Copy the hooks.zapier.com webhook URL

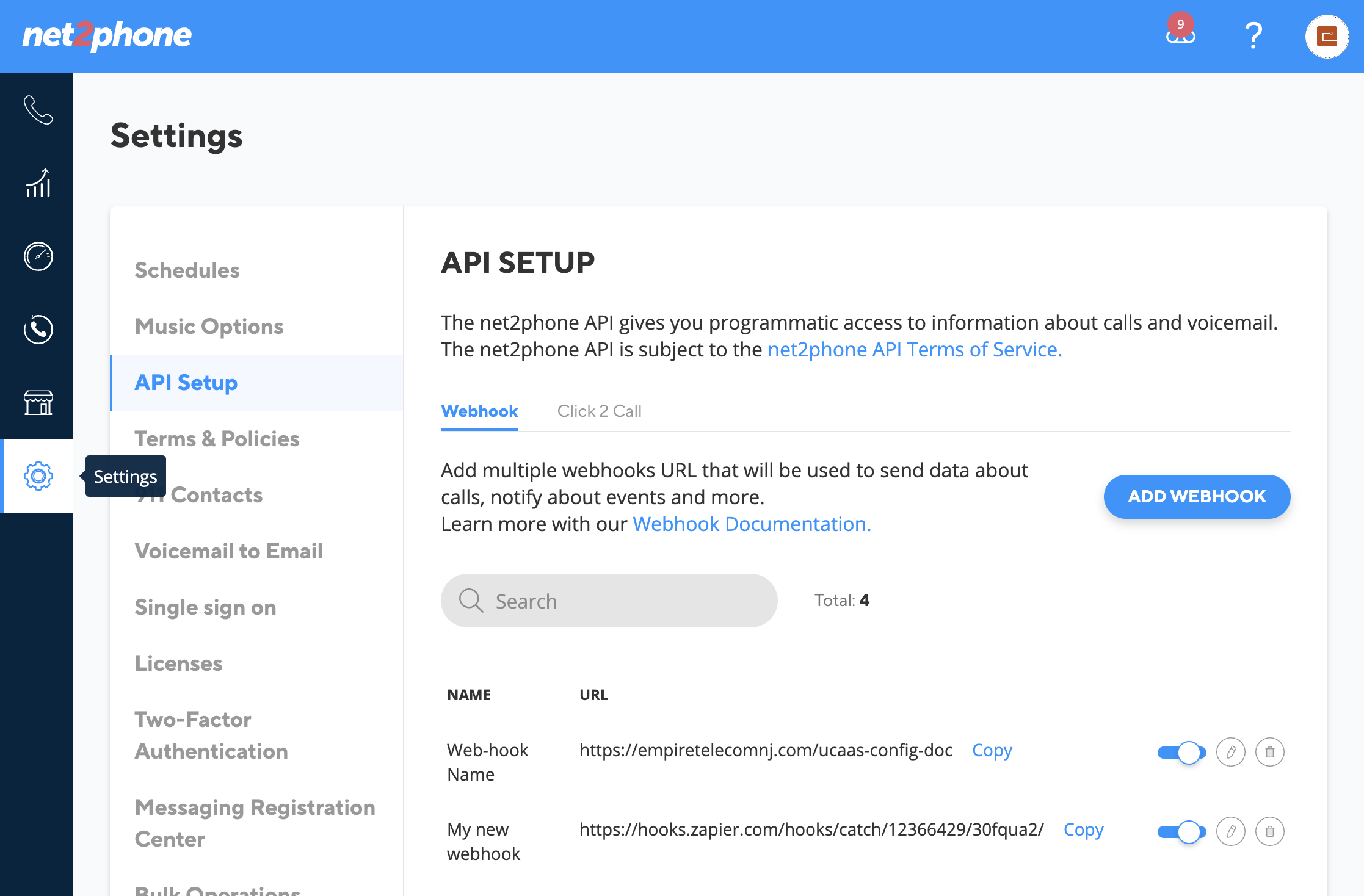click(x=1084, y=829)
